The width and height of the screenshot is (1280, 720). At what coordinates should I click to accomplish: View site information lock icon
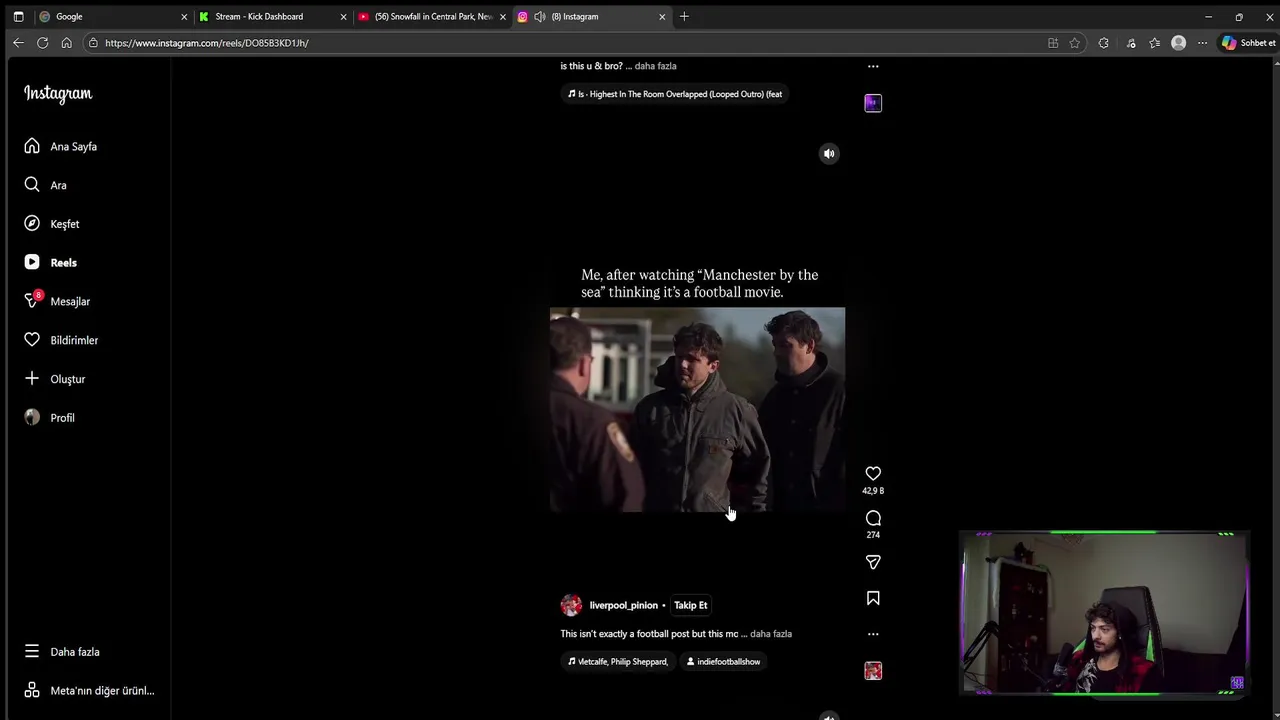pos(93,43)
